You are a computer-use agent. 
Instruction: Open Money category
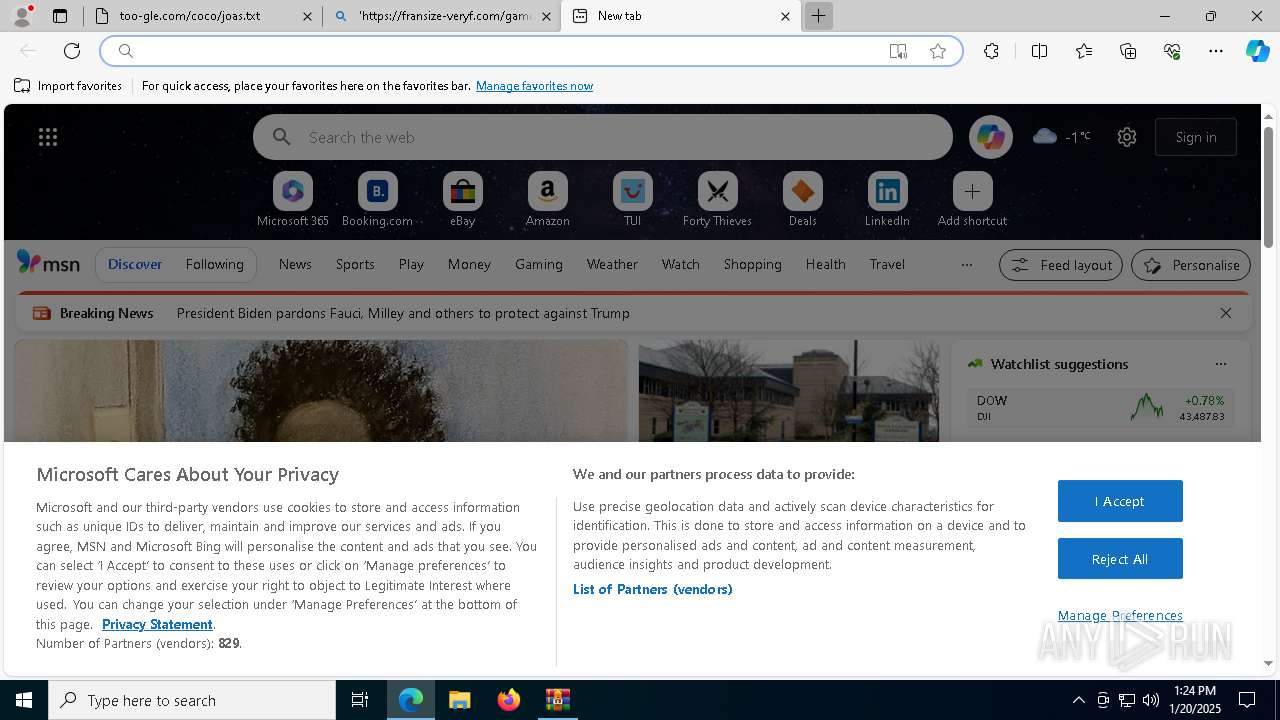469,264
